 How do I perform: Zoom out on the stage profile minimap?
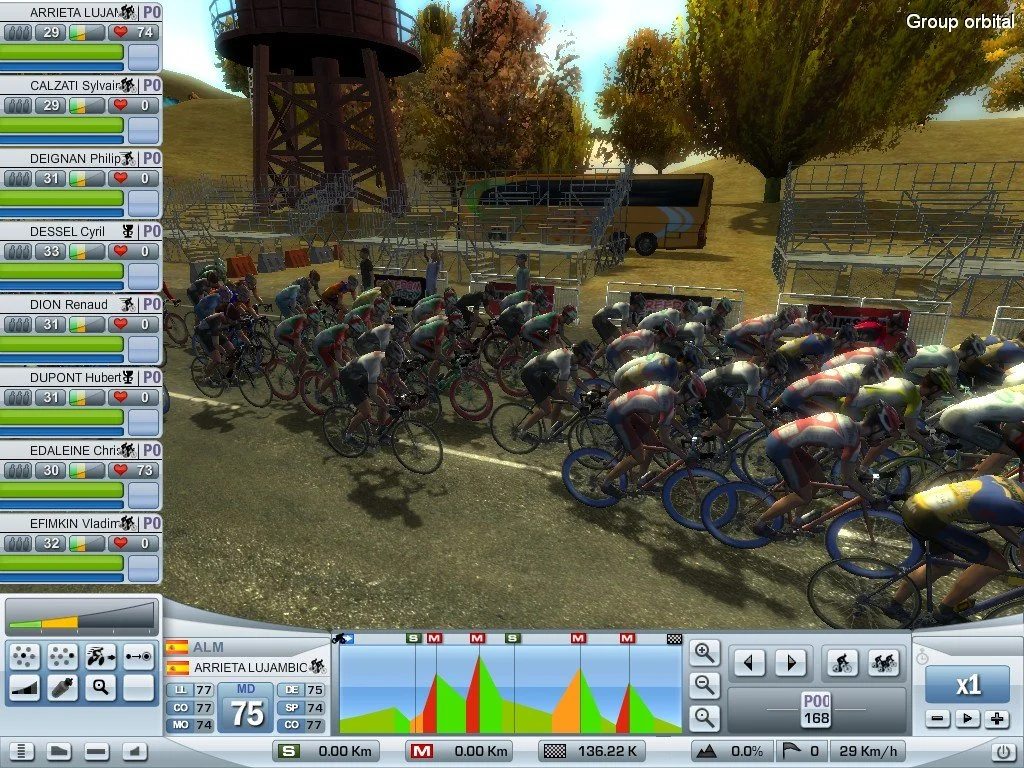[705, 683]
